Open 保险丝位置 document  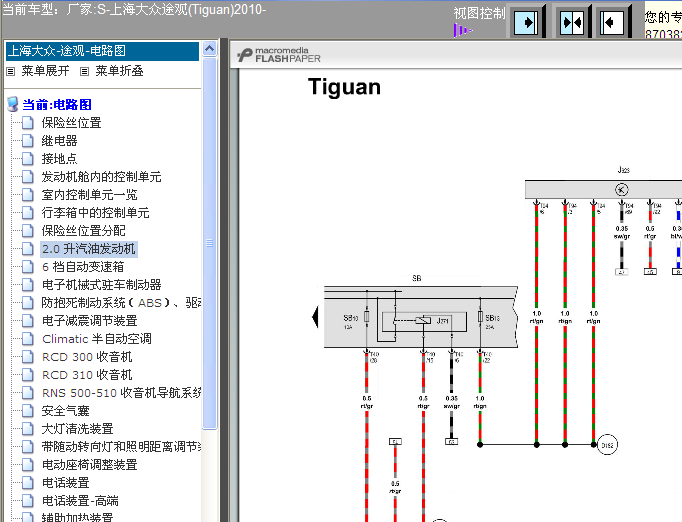(x=71, y=123)
